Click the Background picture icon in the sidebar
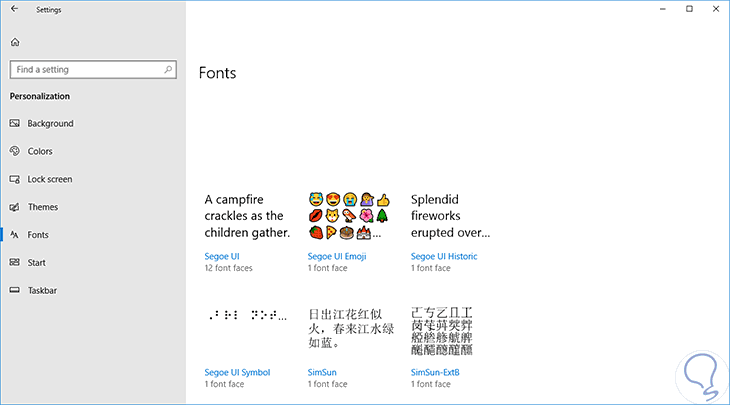 15,123
